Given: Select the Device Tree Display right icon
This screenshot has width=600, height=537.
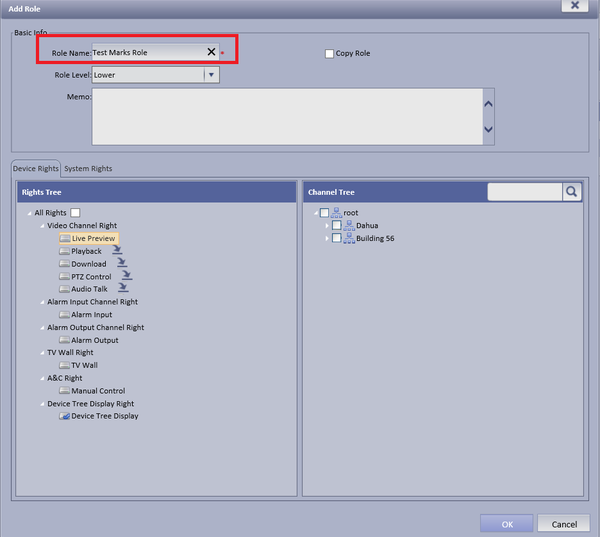Looking at the screenshot, I should tap(64, 416).
